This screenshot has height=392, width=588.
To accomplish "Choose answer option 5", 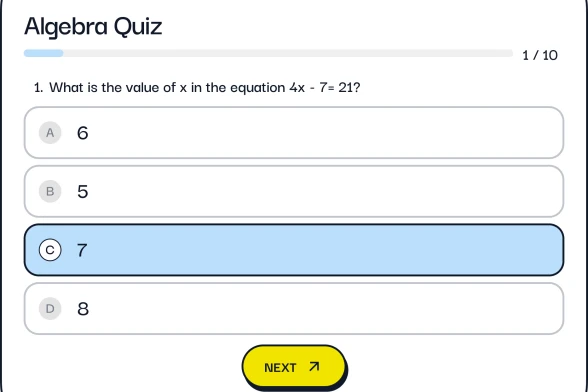I will (x=294, y=191).
